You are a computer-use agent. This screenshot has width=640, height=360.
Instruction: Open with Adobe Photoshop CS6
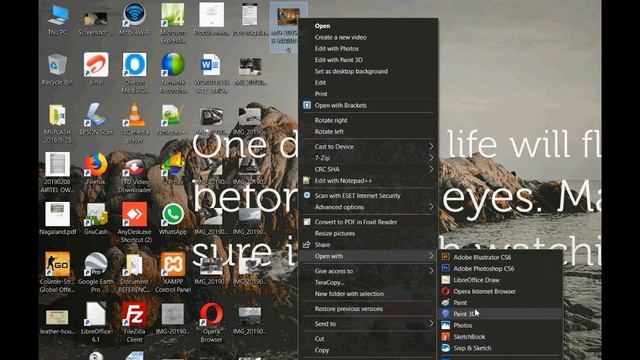(x=500, y=269)
